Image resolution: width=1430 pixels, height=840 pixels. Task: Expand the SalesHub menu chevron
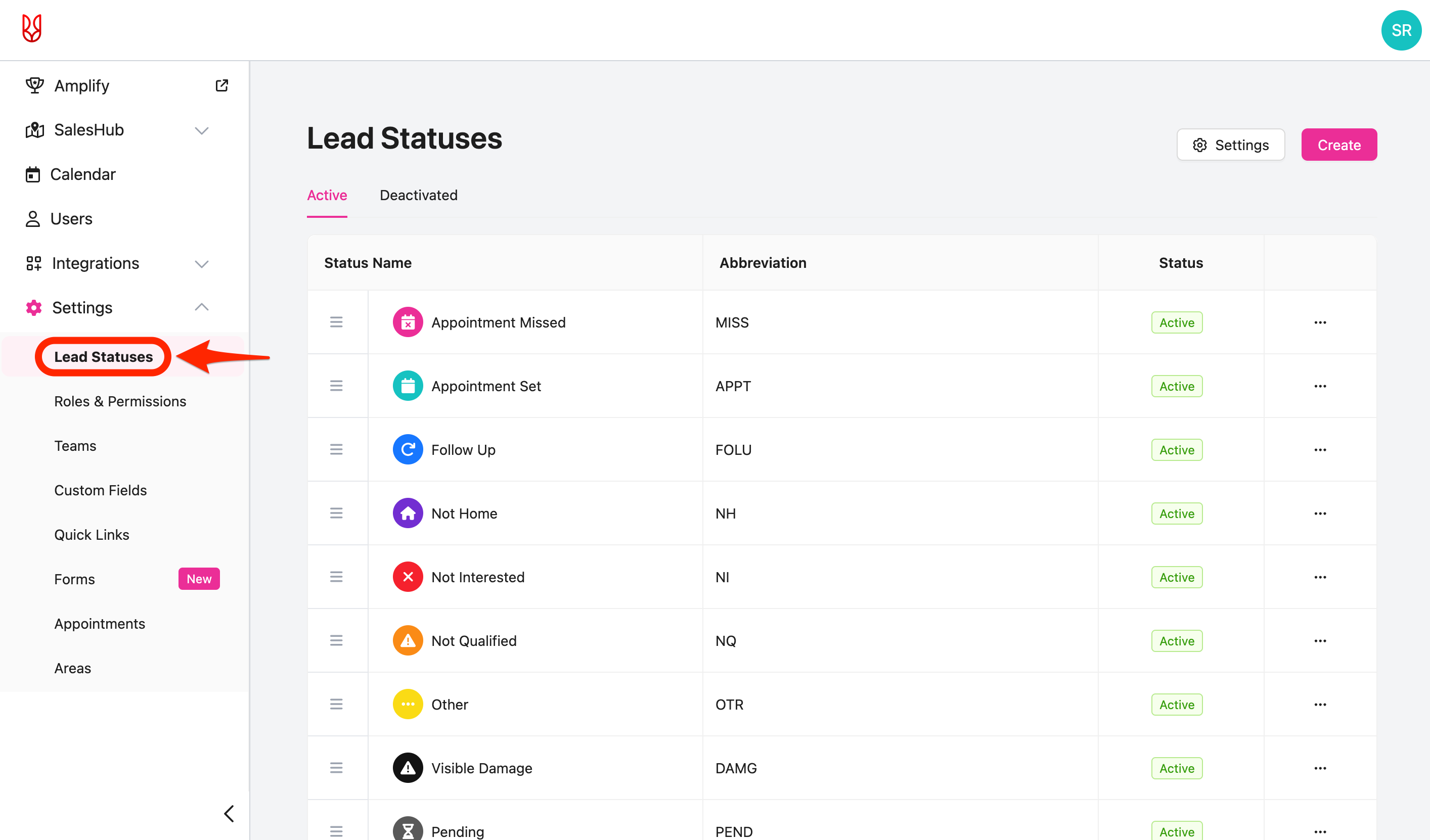pyautogui.click(x=201, y=130)
